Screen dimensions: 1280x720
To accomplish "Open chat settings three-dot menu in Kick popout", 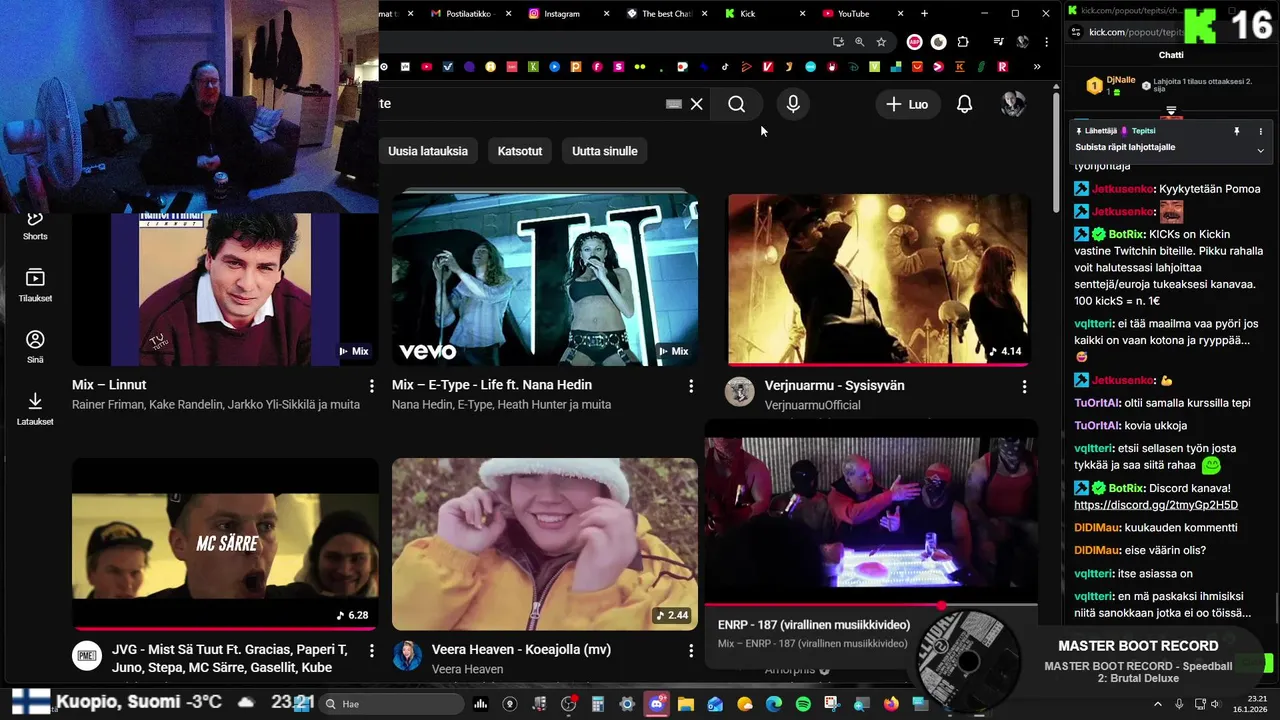I will tap(1260, 131).
